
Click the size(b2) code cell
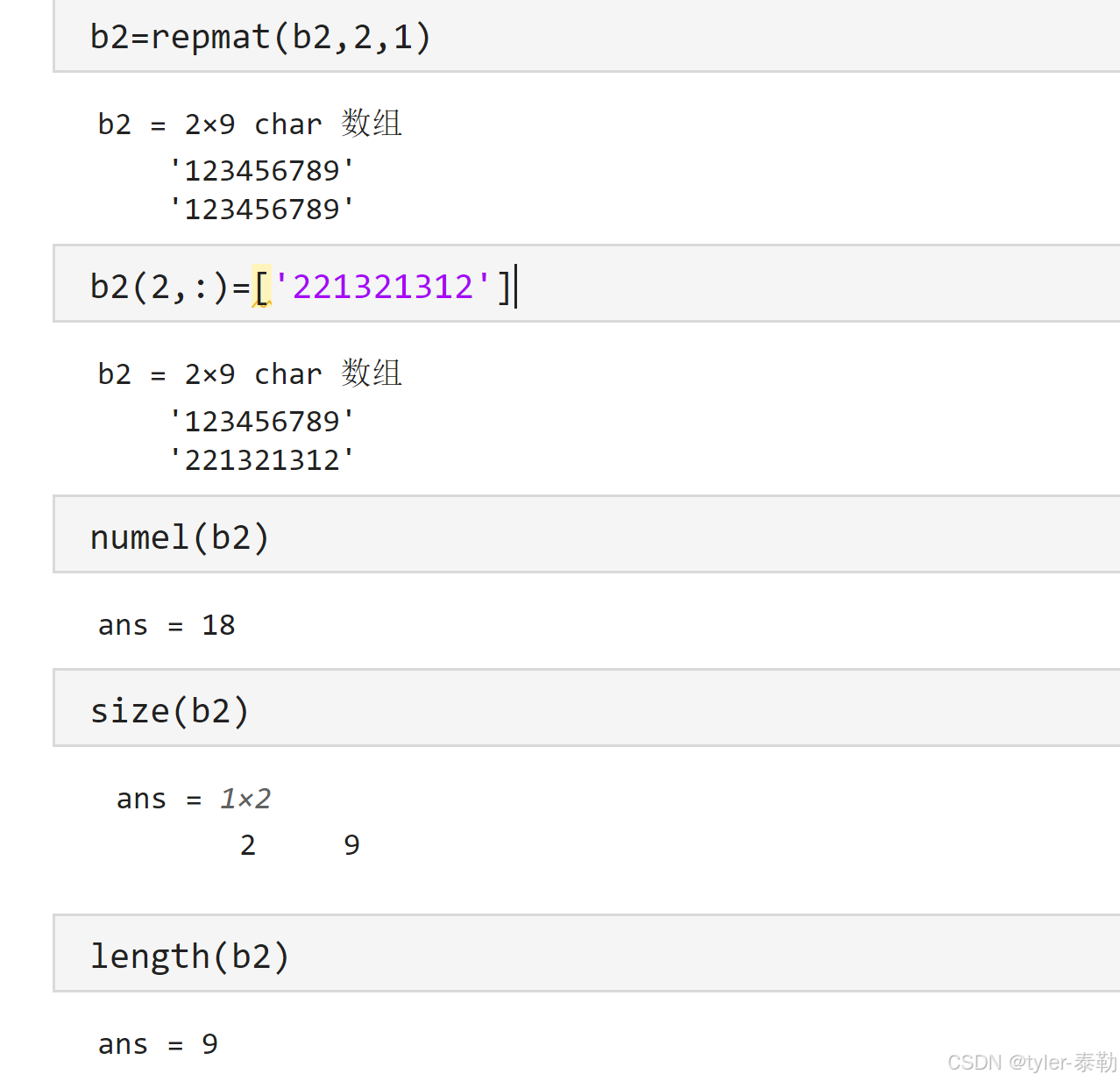pos(170,711)
